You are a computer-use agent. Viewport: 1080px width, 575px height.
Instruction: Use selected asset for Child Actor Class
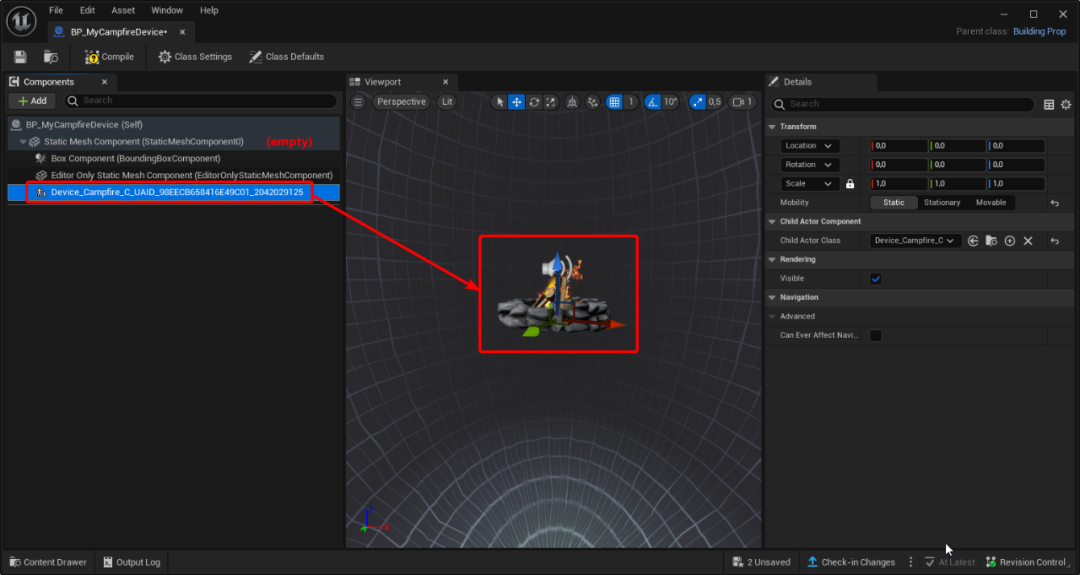[973, 240]
